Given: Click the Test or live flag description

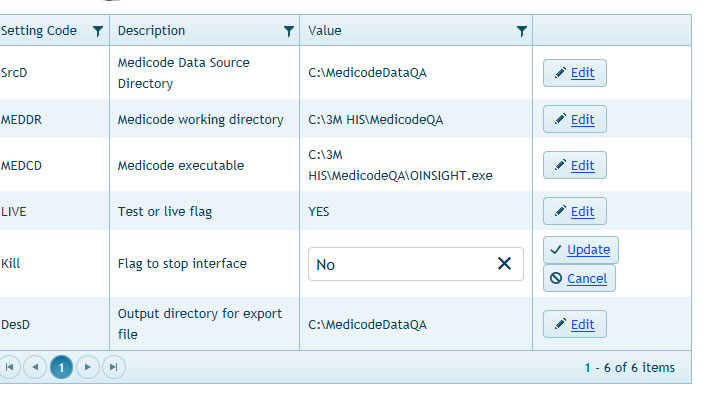Looking at the screenshot, I should pyautogui.click(x=165, y=212).
